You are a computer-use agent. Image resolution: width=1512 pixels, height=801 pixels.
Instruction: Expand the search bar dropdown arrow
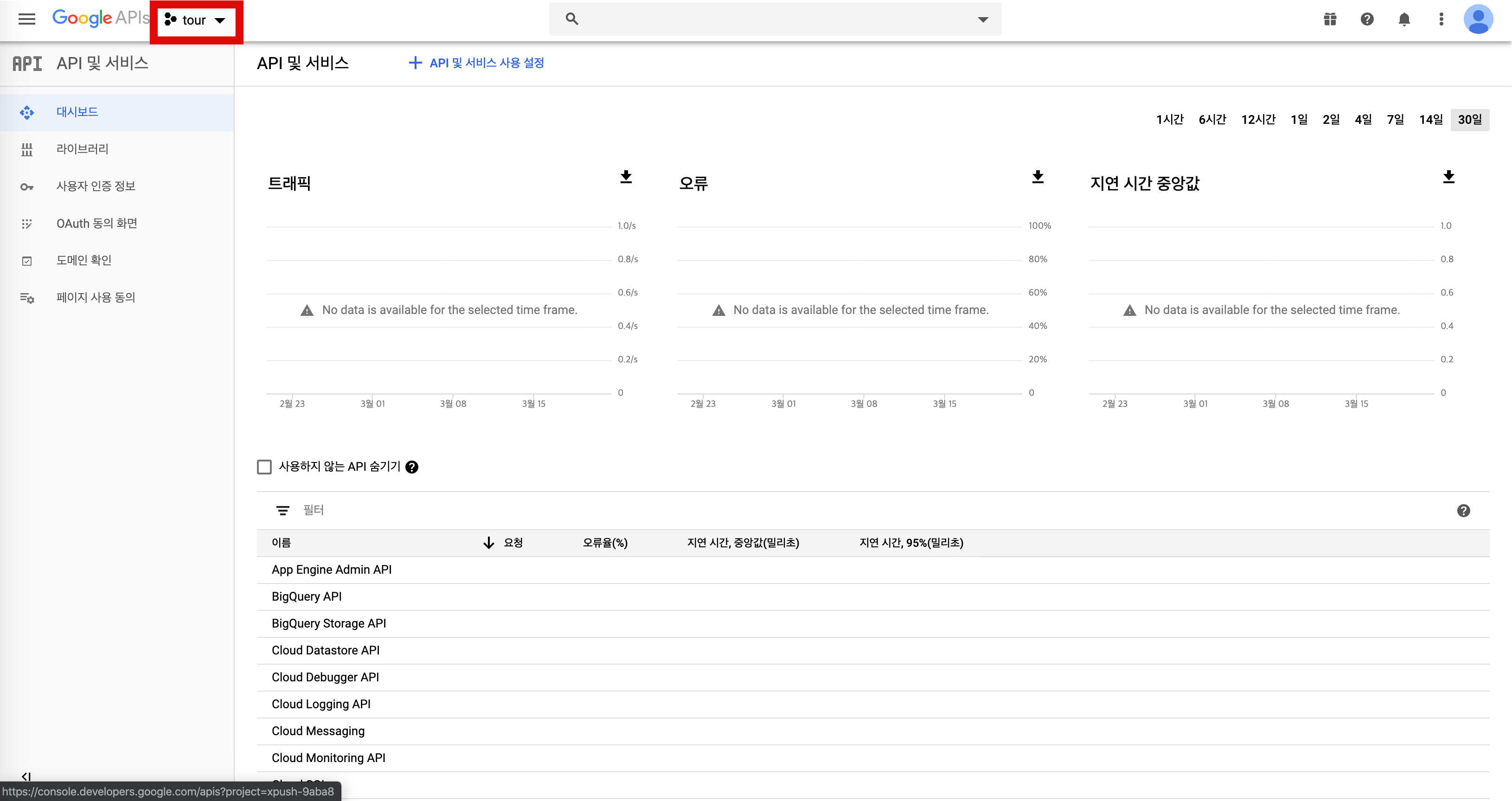(x=982, y=19)
